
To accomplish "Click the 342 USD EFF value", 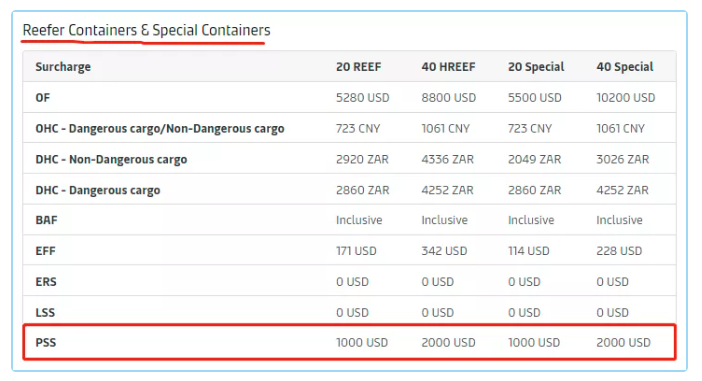I will 444,251.
